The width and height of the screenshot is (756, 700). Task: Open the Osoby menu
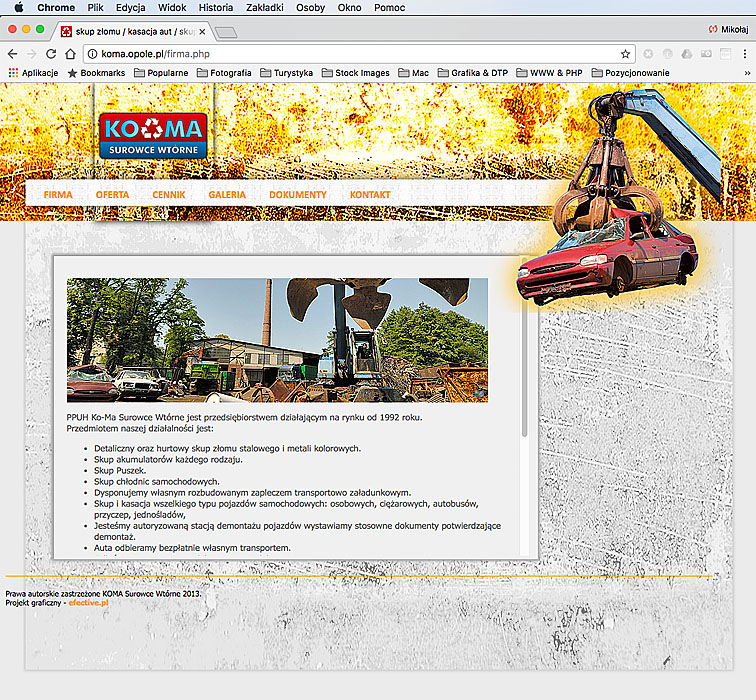(310, 8)
